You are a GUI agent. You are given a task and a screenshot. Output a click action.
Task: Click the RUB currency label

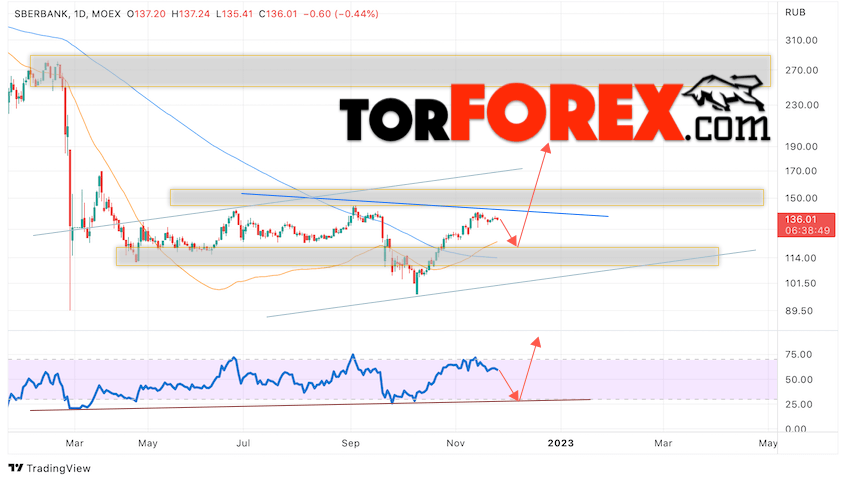(x=795, y=12)
